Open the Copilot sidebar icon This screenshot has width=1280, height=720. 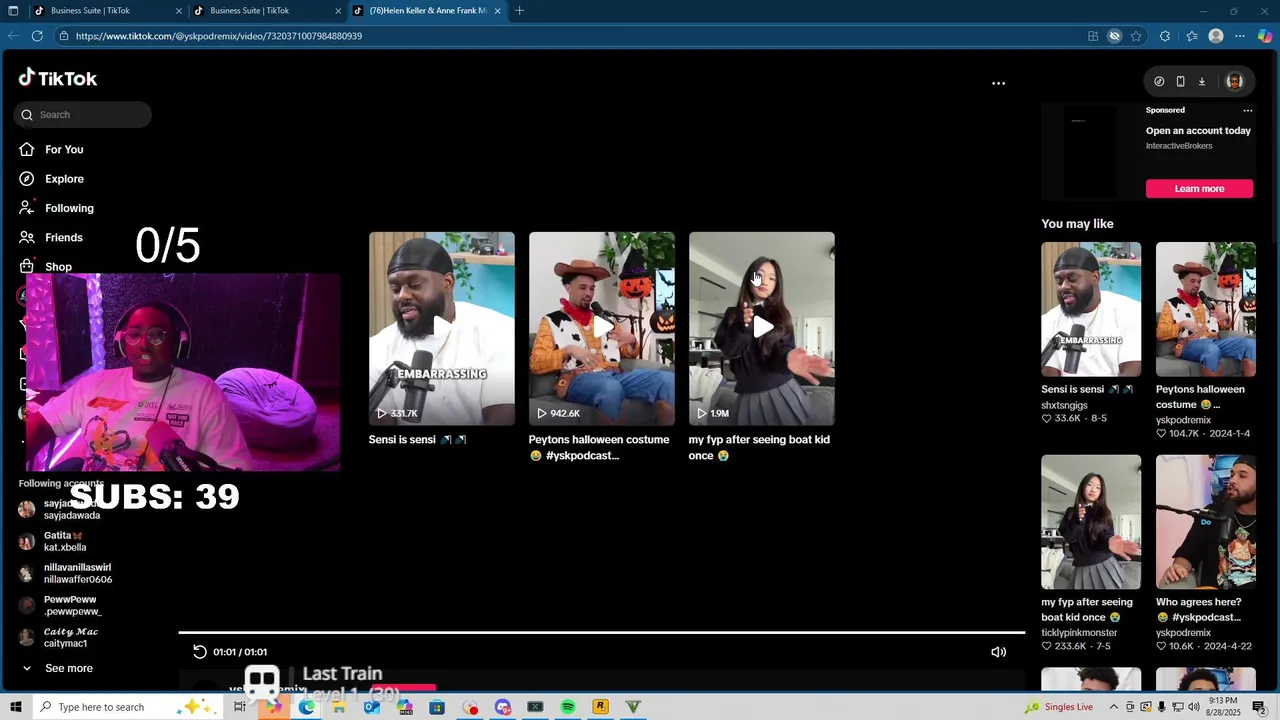coord(1265,36)
